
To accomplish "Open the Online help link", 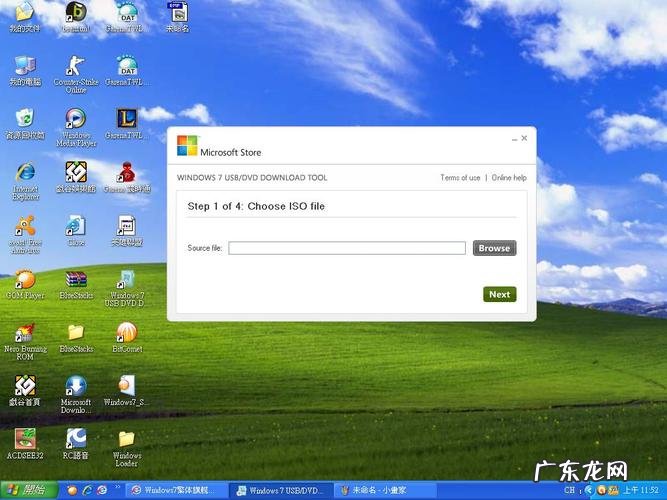I will coord(509,178).
